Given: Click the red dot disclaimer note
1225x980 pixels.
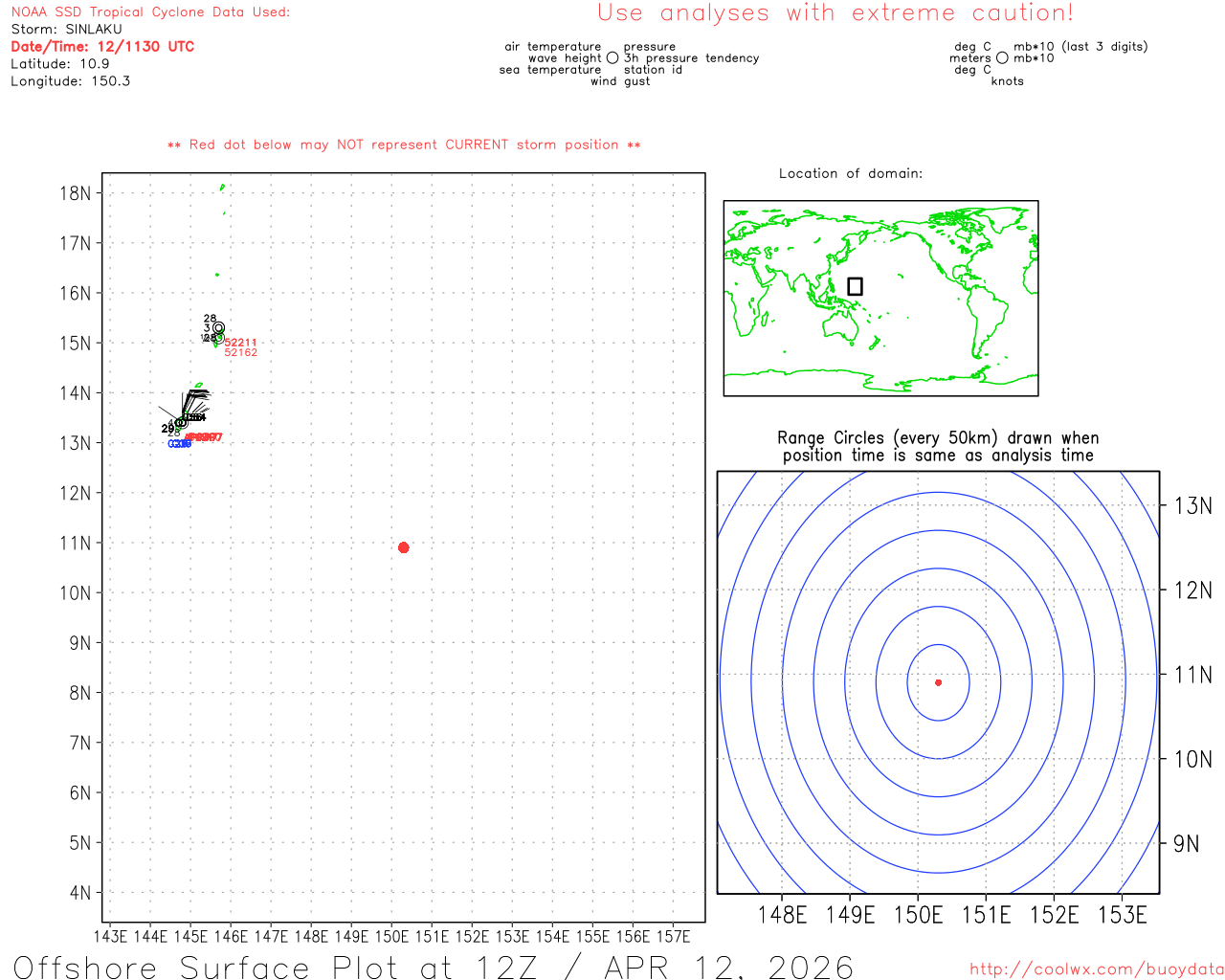Looking at the screenshot, I should click(x=404, y=145).
